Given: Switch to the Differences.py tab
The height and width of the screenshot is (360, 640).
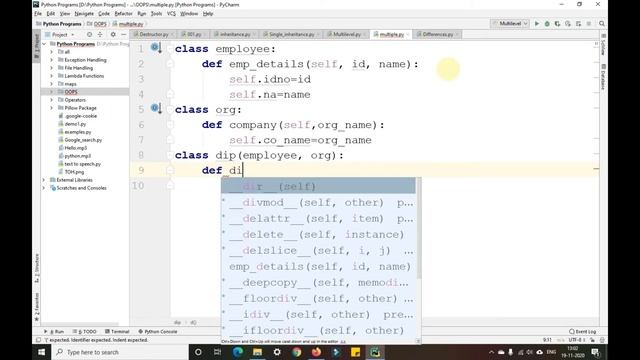Looking at the screenshot, I should point(438,35).
